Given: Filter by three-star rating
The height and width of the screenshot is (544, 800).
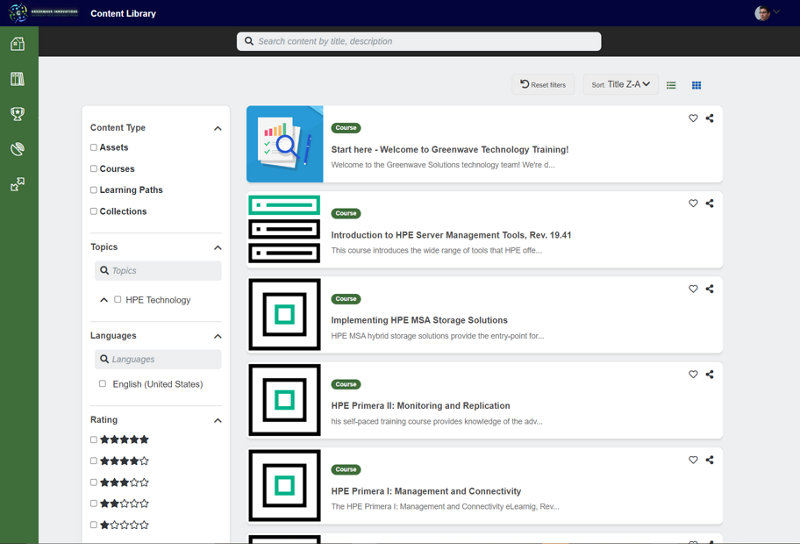Looking at the screenshot, I should click(x=93, y=482).
